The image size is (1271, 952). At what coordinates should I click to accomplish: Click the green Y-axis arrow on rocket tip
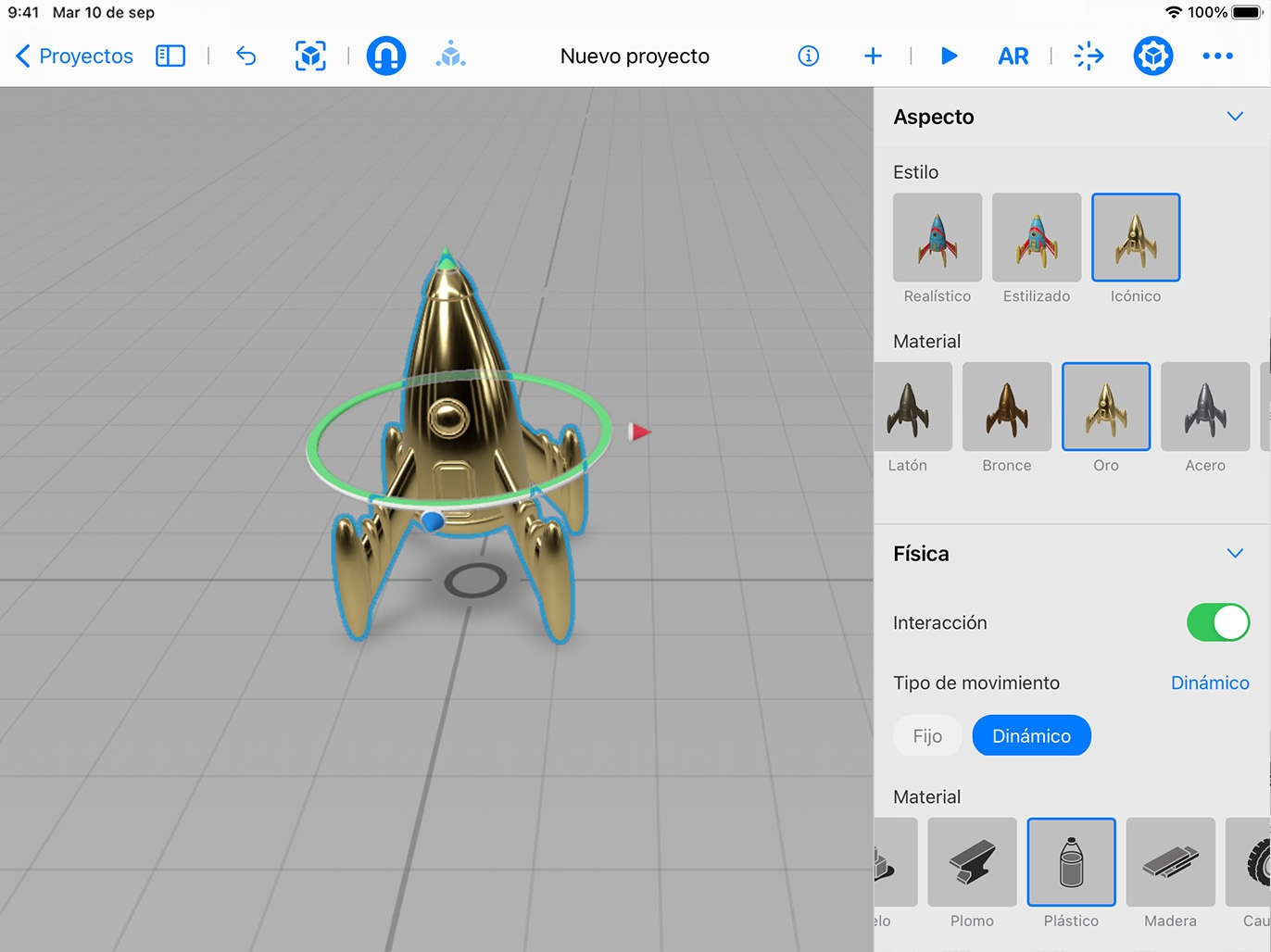tap(447, 258)
